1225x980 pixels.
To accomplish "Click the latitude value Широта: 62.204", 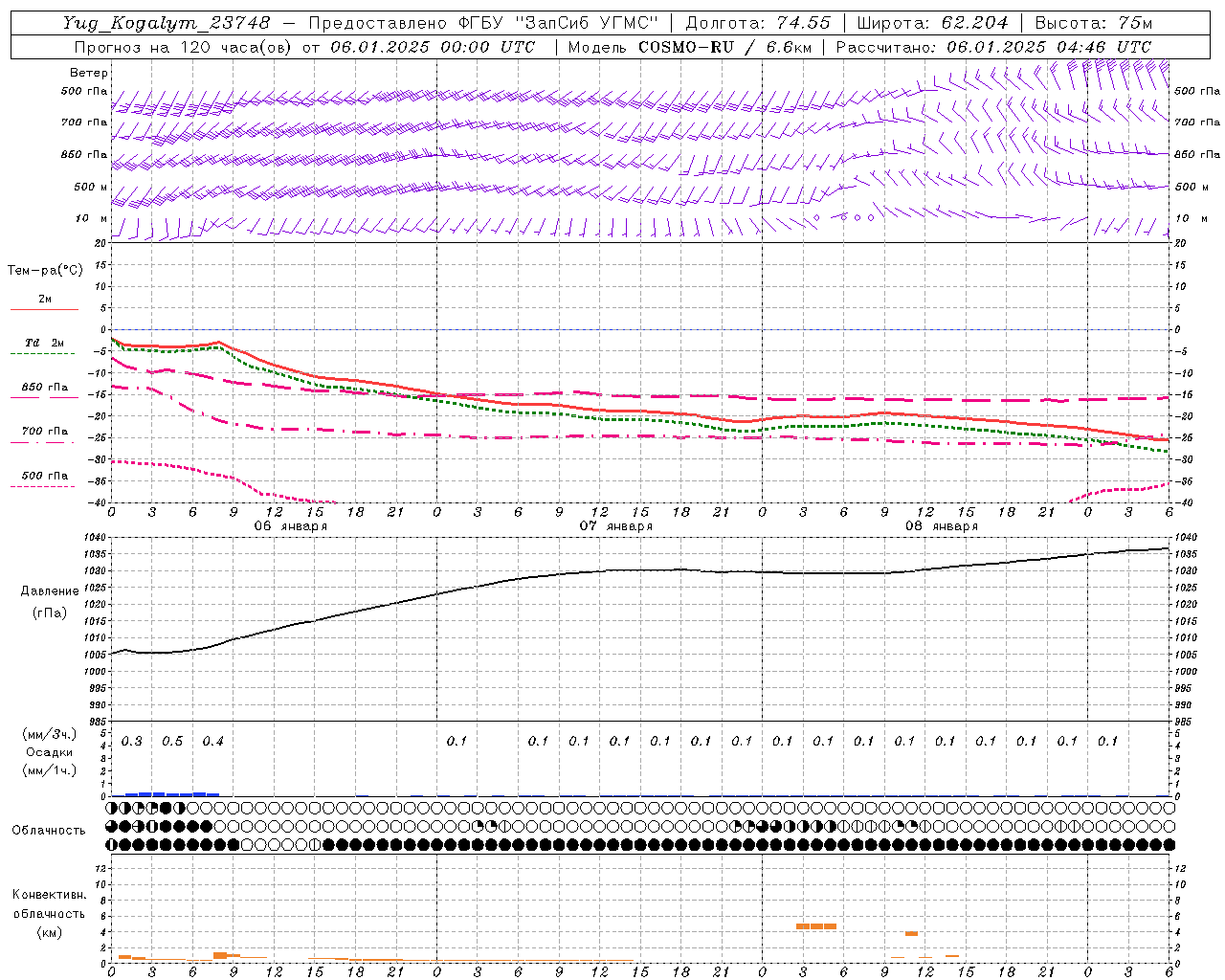I will tap(932, 23).
